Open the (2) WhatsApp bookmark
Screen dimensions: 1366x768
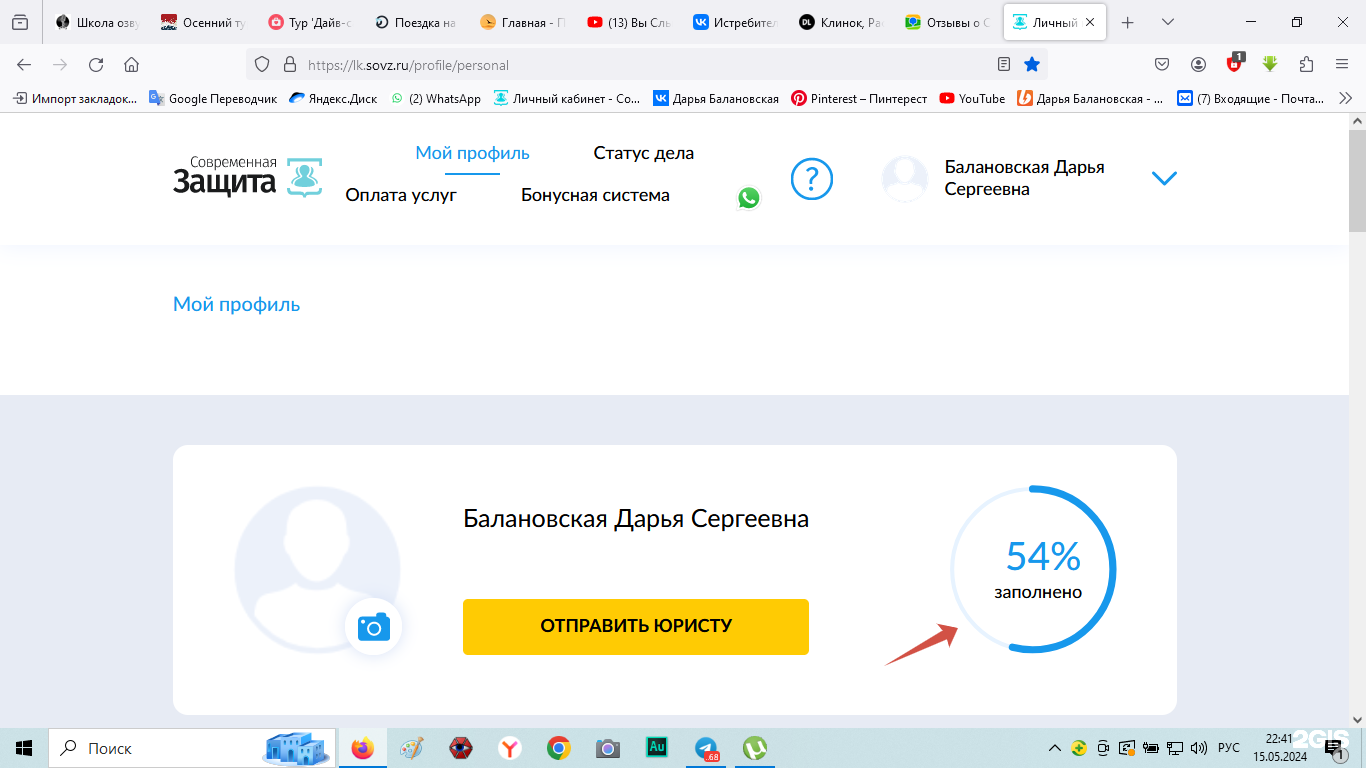tap(436, 98)
